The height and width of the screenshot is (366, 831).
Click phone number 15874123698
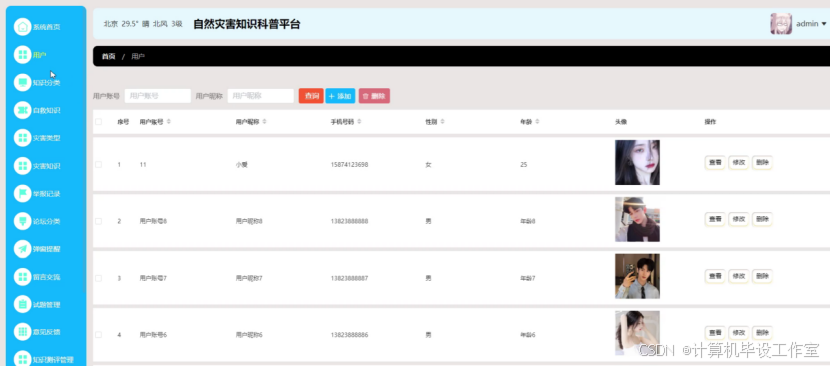349,165
